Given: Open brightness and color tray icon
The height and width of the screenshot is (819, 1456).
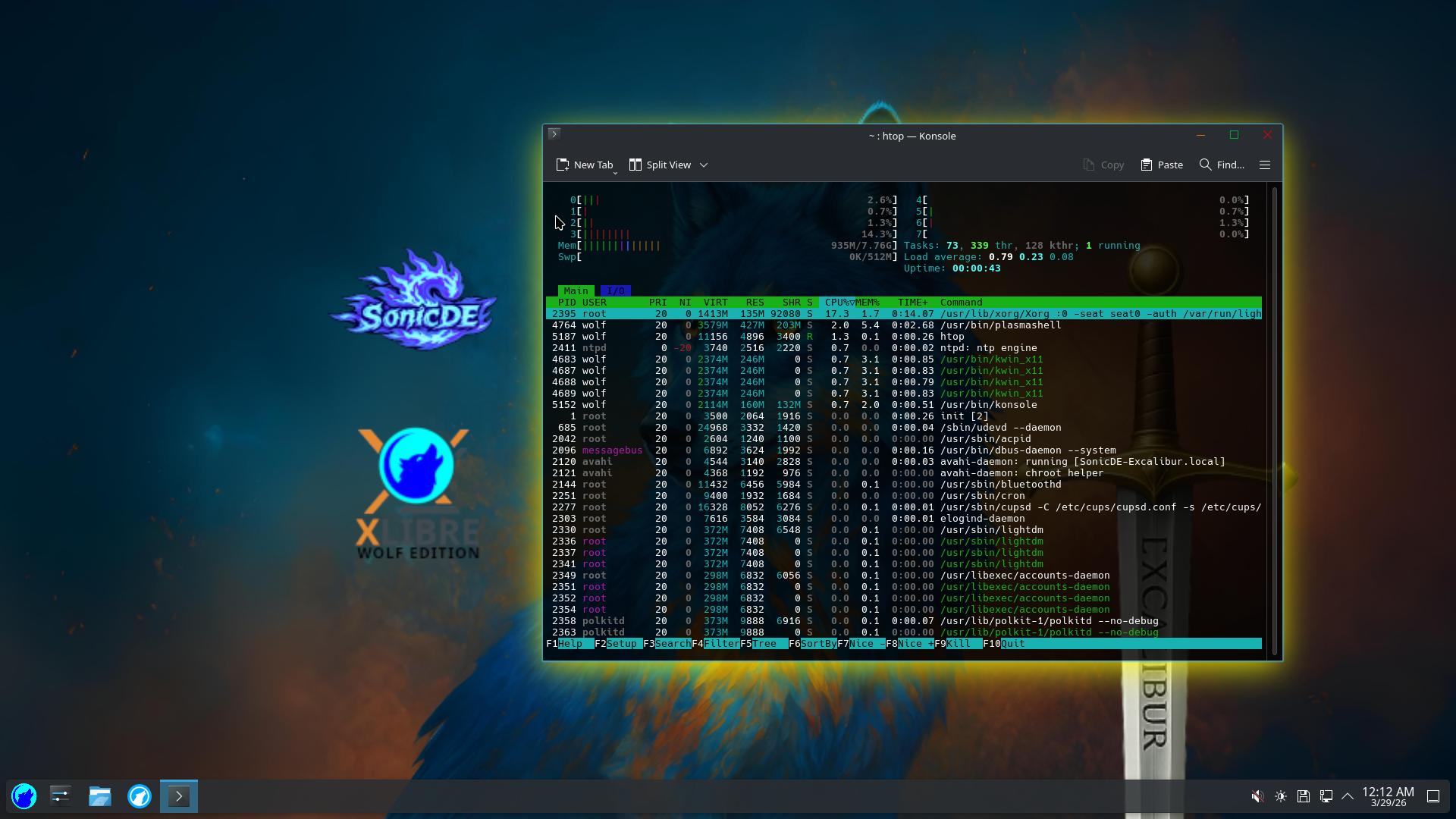Looking at the screenshot, I should click(x=1280, y=796).
